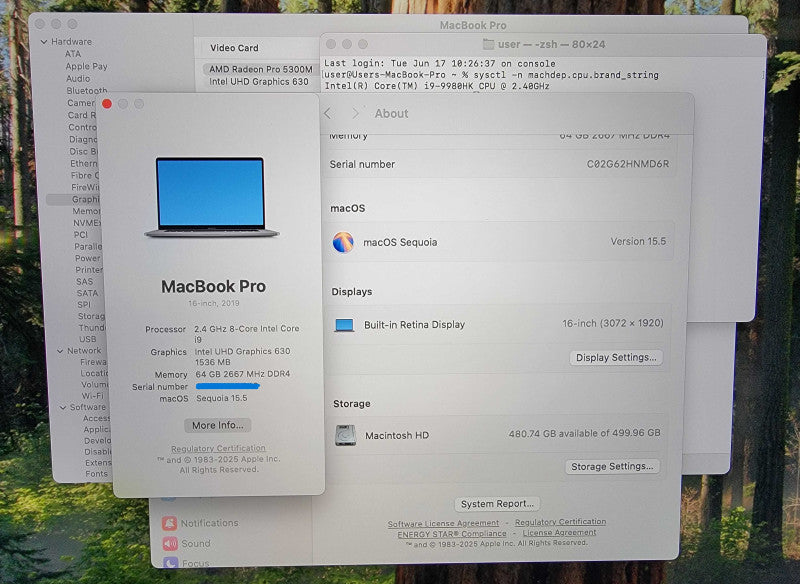Screen dimensions: 800x584
Task: Select Wi-Fi in System Report sidebar
Action: 92,396
